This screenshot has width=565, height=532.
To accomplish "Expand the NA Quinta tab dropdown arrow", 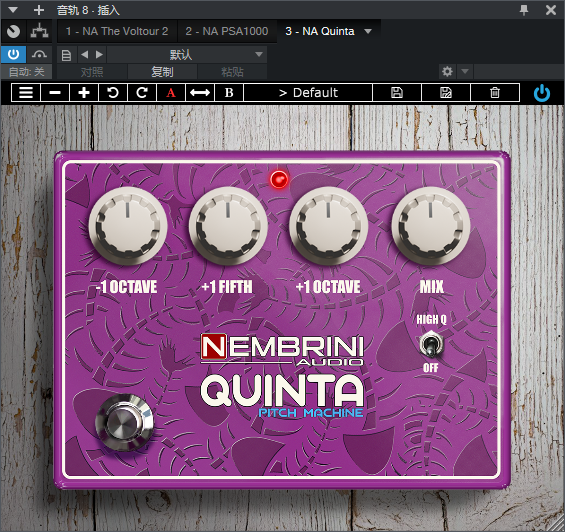I will [x=368, y=31].
